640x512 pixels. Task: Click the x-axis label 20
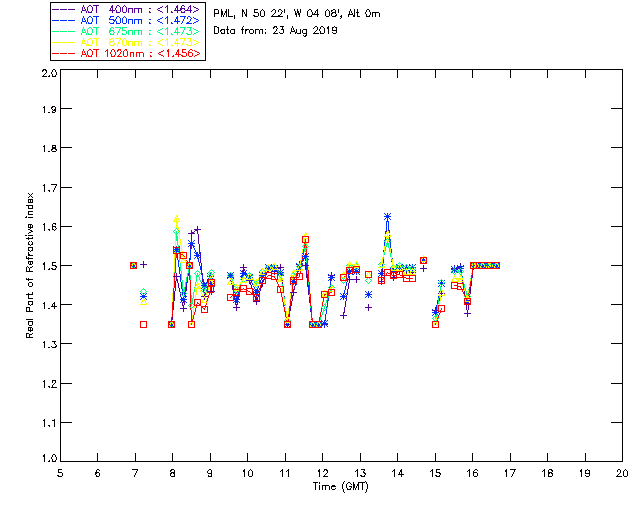622,473
